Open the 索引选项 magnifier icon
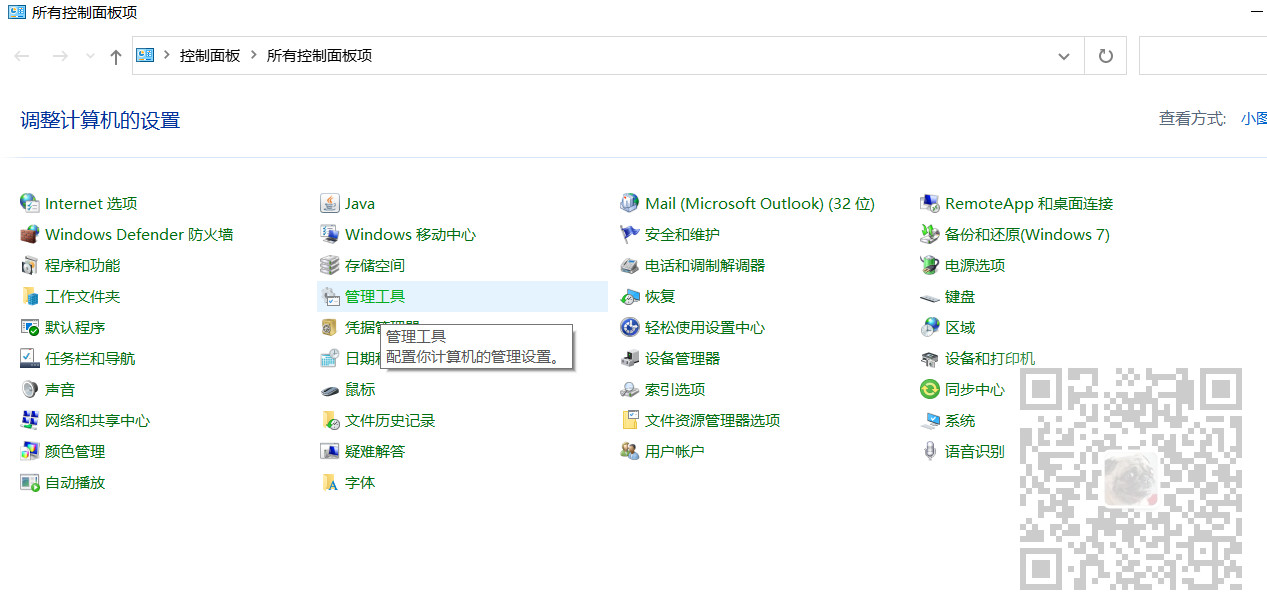The height and width of the screenshot is (614, 1267). point(629,389)
